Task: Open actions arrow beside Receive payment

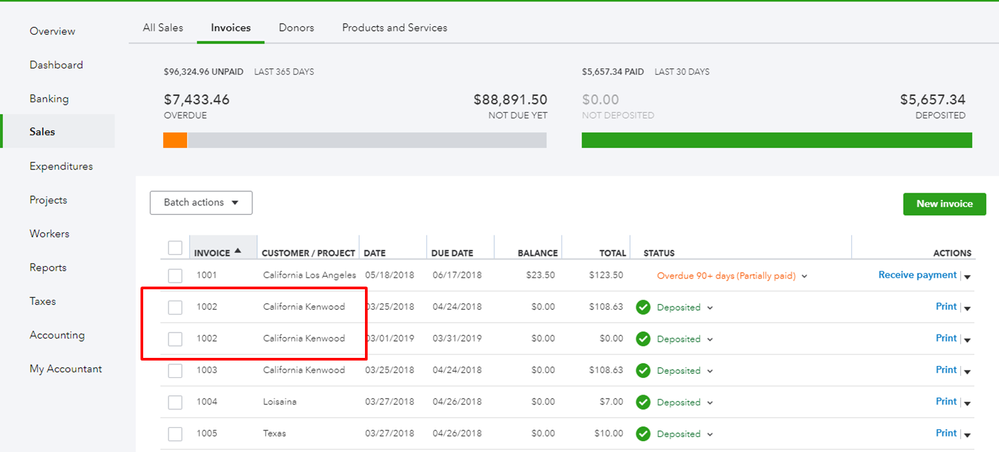Action: [967, 276]
